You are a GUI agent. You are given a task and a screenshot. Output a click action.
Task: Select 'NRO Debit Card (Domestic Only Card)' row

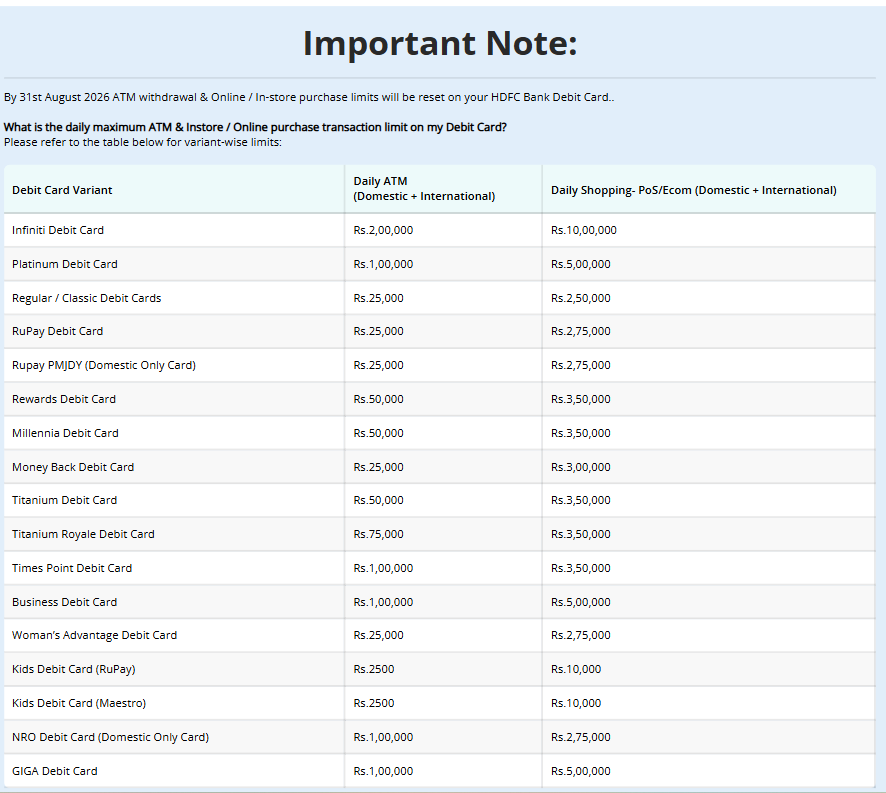pyautogui.click(x=110, y=737)
